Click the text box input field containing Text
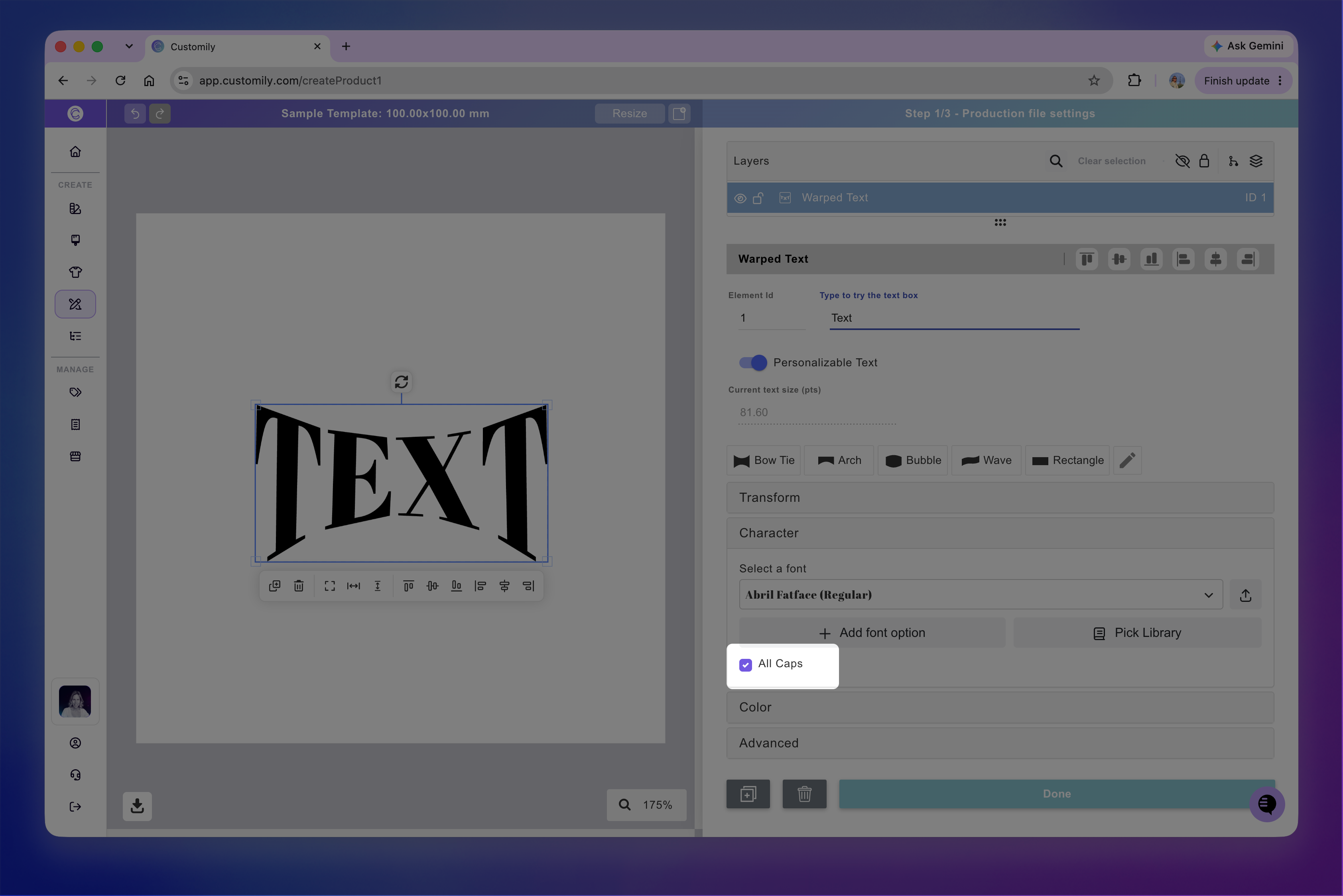Image resolution: width=1343 pixels, height=896 pixels. pyautogui.click(x=955, y=318)
